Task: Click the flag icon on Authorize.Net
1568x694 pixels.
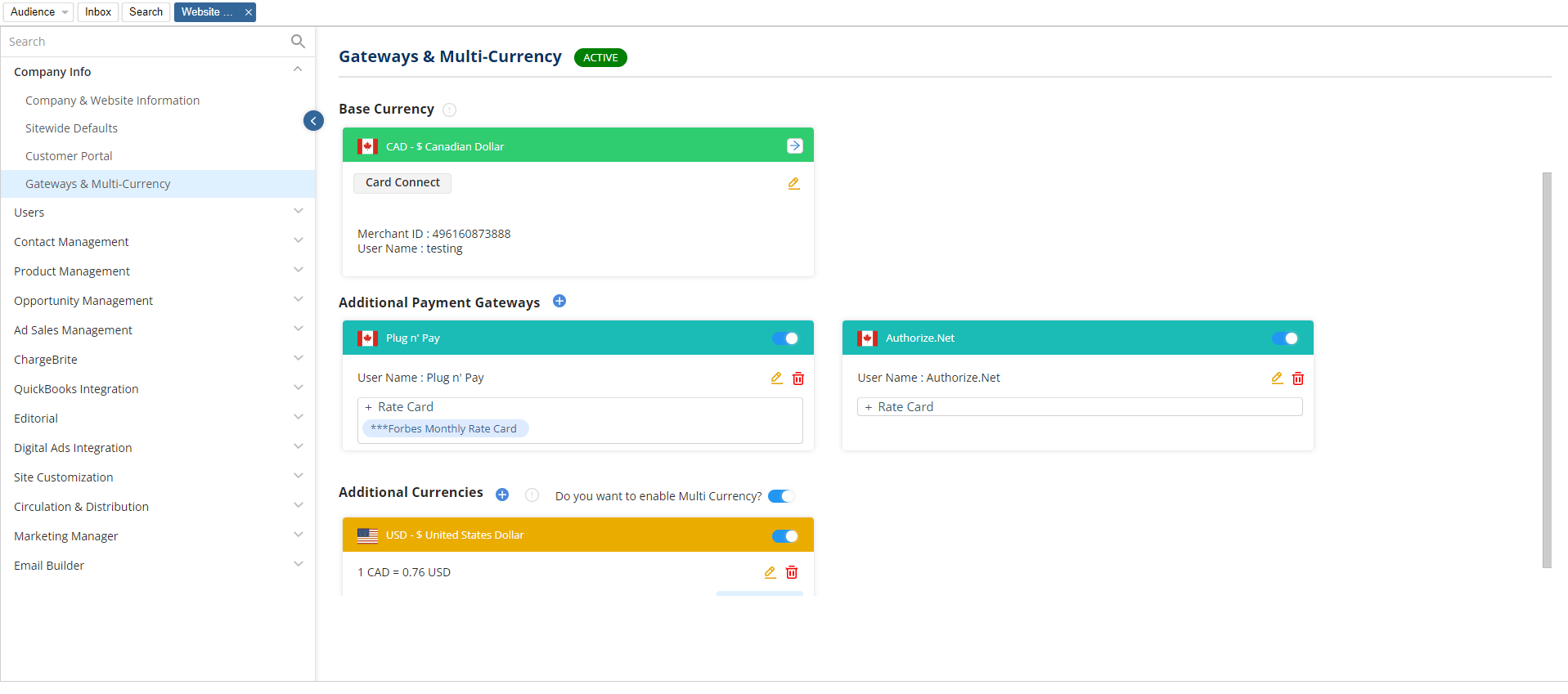Action: coord(867,338)
